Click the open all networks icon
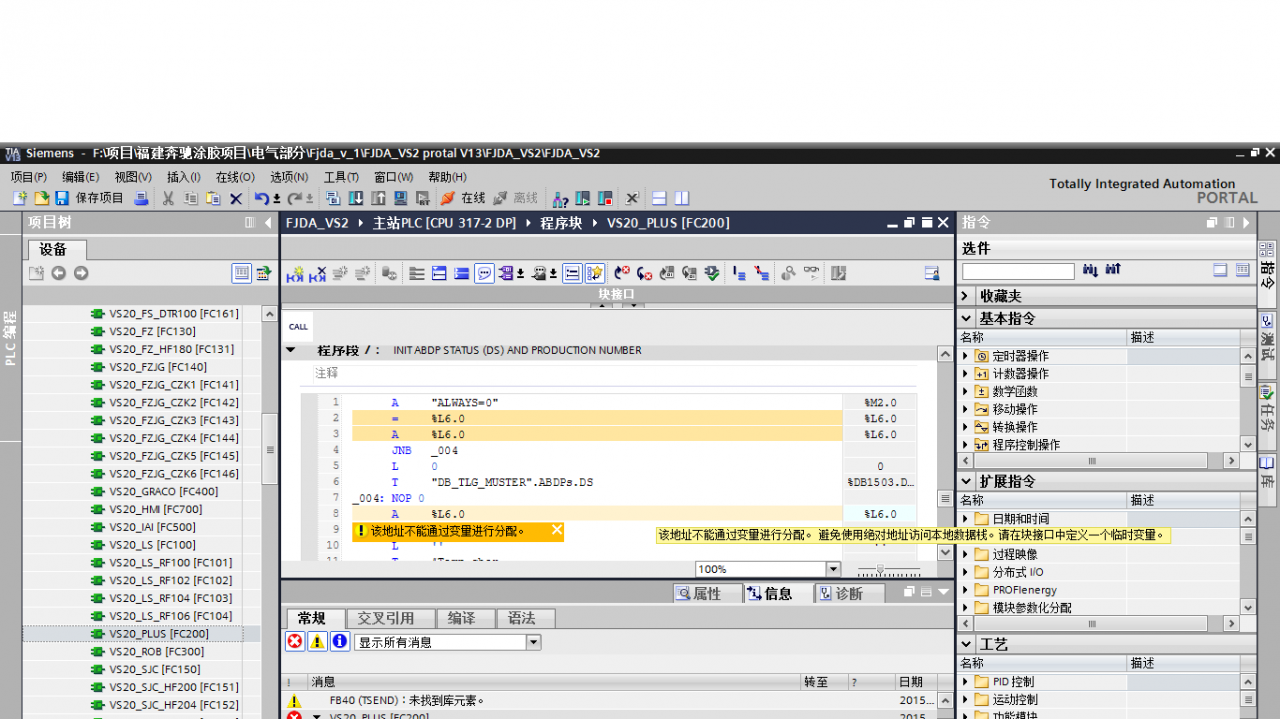Viewport: 1280px width, 719px height. point(439,273)
